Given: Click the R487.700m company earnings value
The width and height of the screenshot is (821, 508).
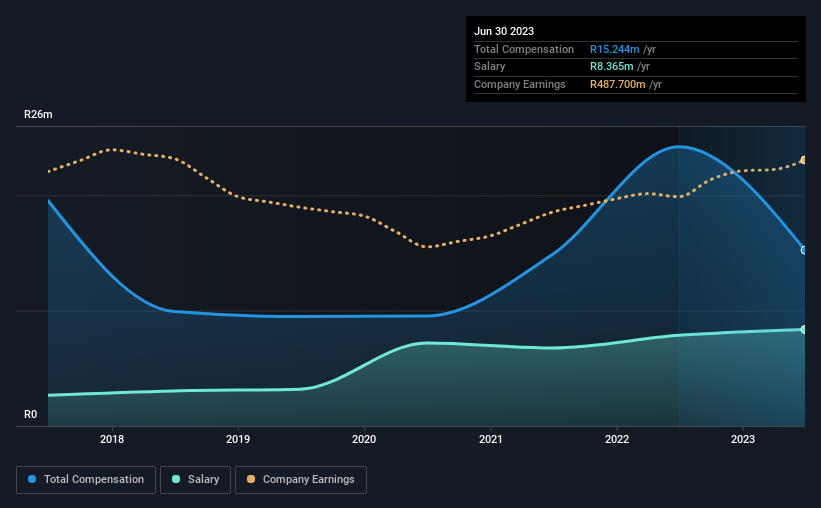Looking at the screenshot, I should click(x=618, y=84).
